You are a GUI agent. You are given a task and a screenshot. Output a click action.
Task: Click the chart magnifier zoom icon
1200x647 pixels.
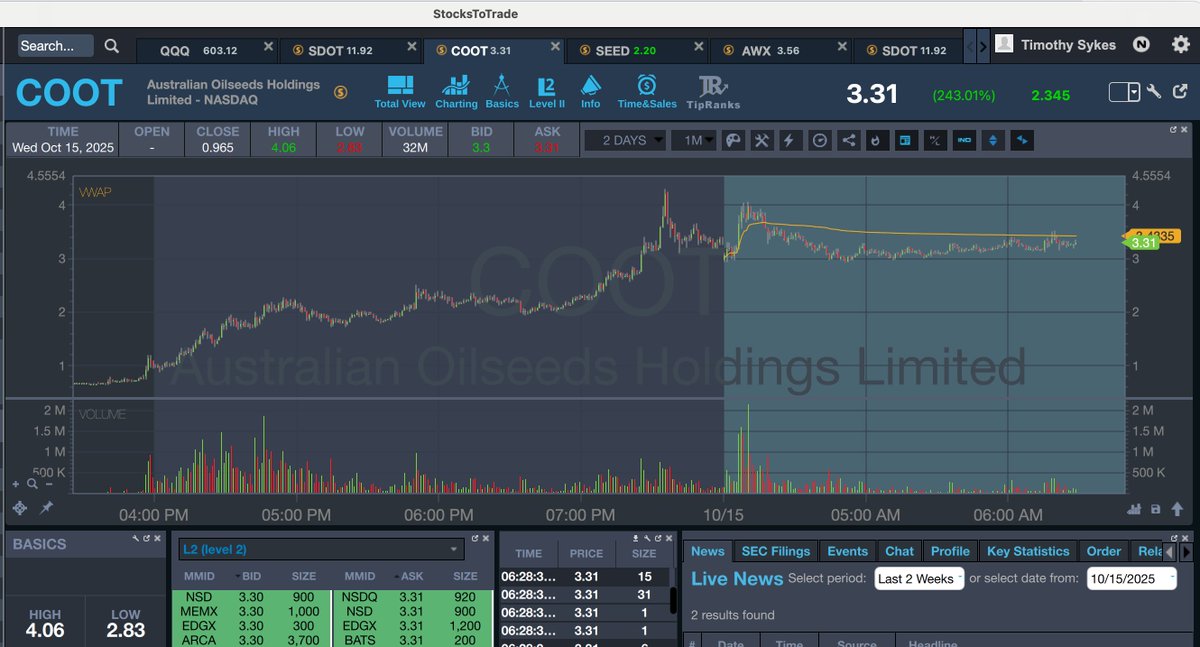(x=32, y=484)
